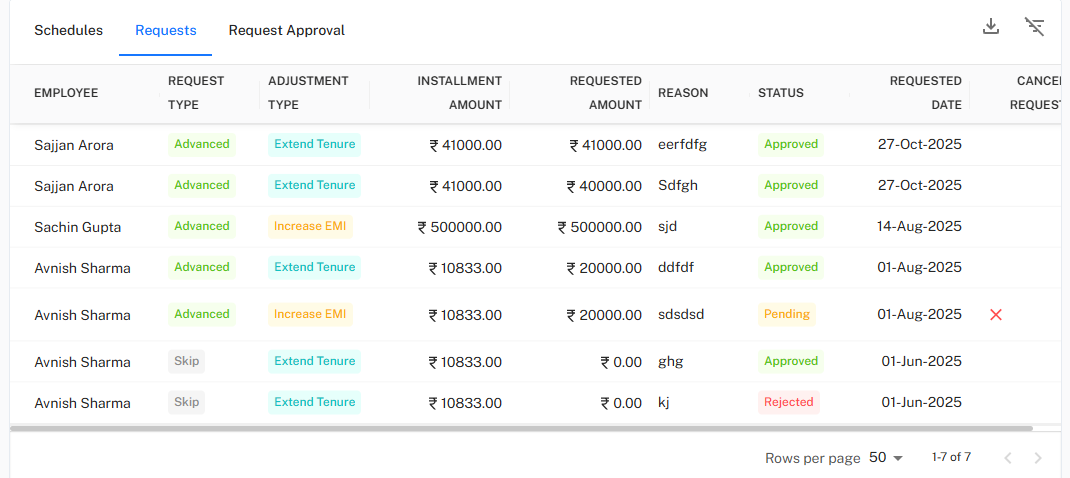Image resolution: width=1070 pixels, height=478 pixels.
Task: Click the Increase EMI tag for Sachin Gupta
Action: pyautogui.click(x=310, y=226)
